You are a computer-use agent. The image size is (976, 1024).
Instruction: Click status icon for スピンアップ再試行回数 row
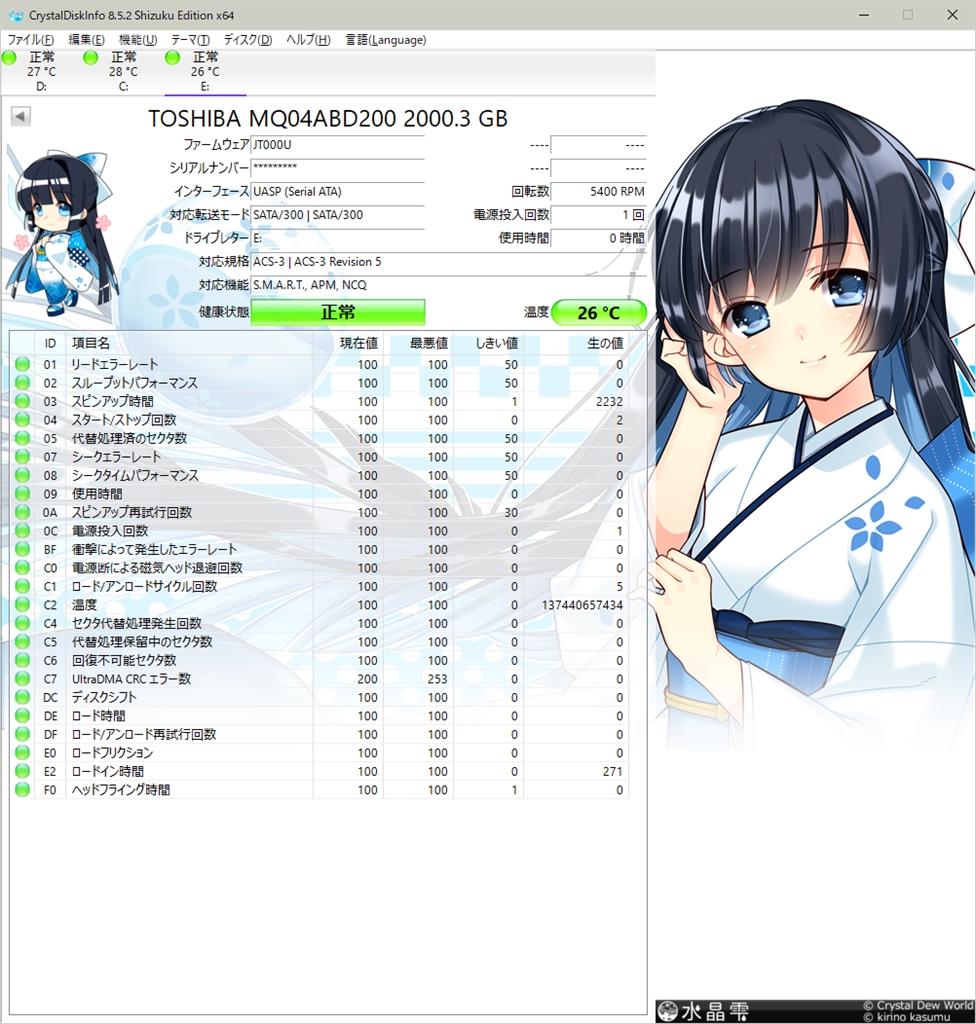click(22, 512)
